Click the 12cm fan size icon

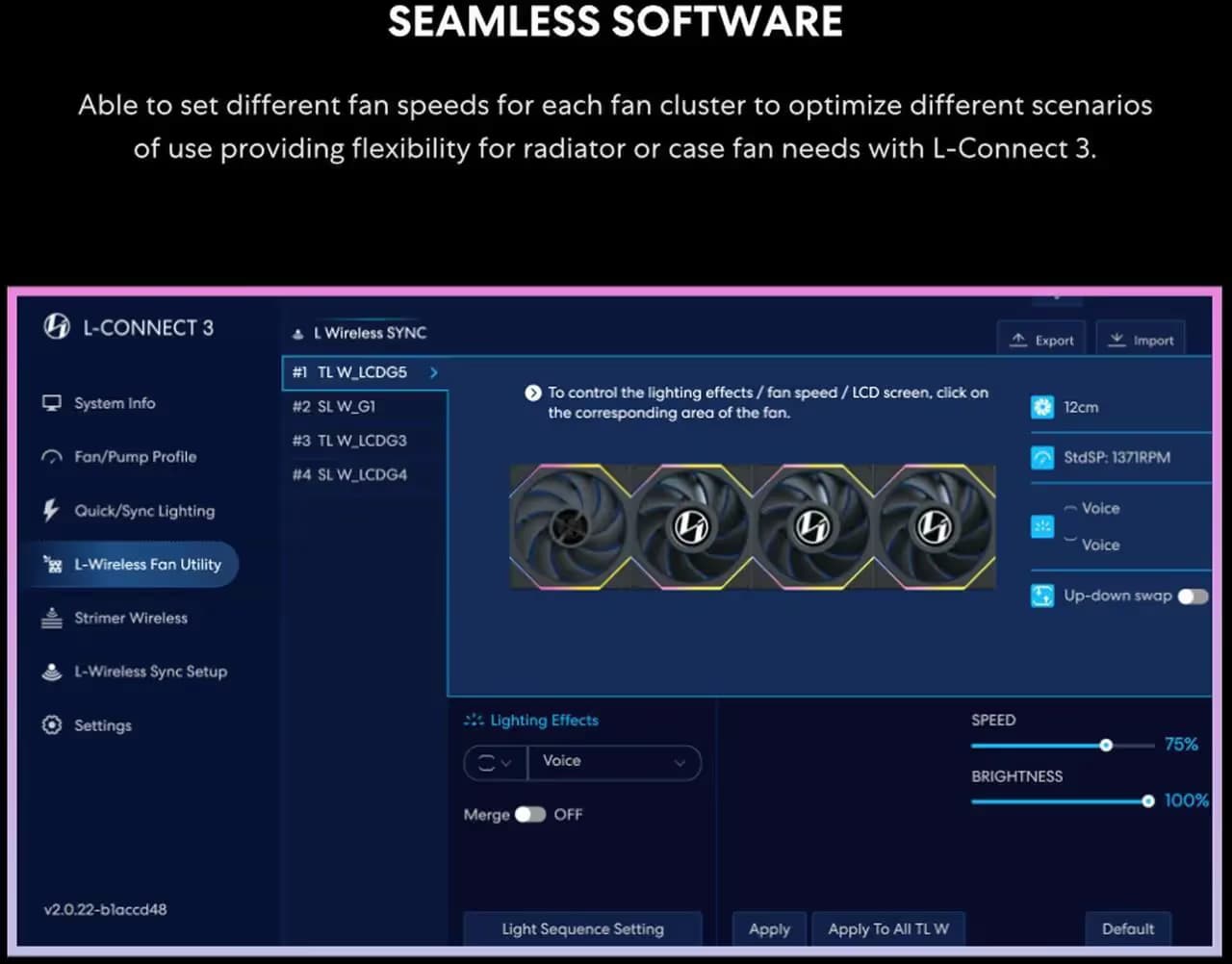click(1042, 407)
